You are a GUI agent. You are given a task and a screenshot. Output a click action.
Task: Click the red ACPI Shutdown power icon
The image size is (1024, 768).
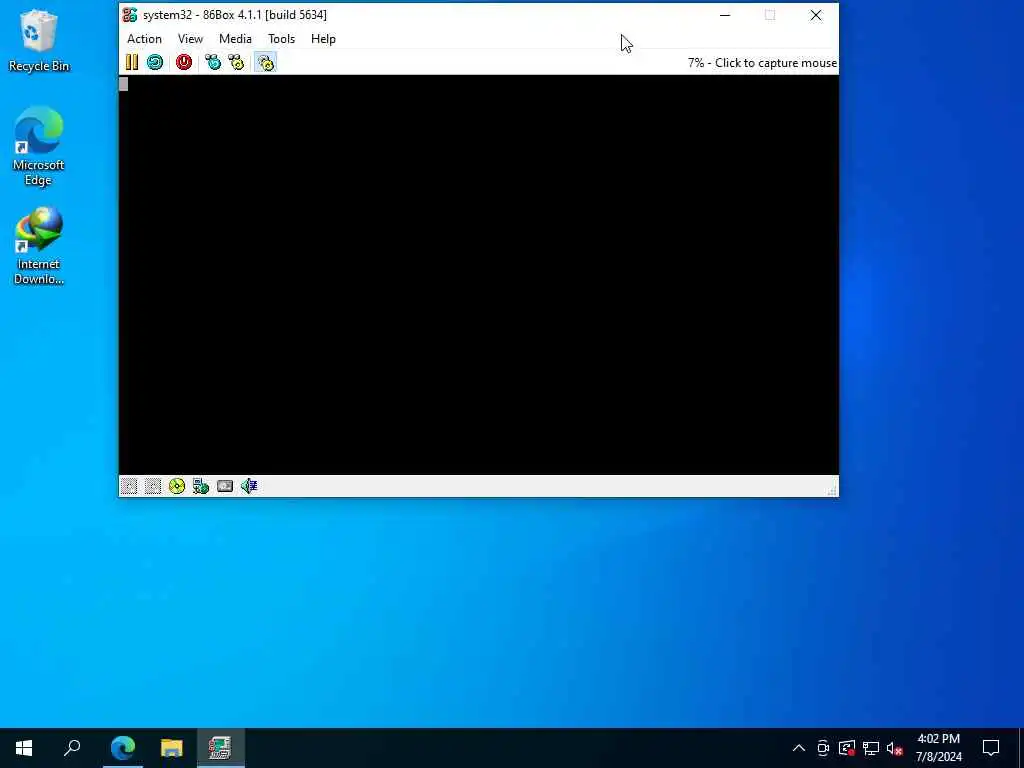tap(184, 62)
